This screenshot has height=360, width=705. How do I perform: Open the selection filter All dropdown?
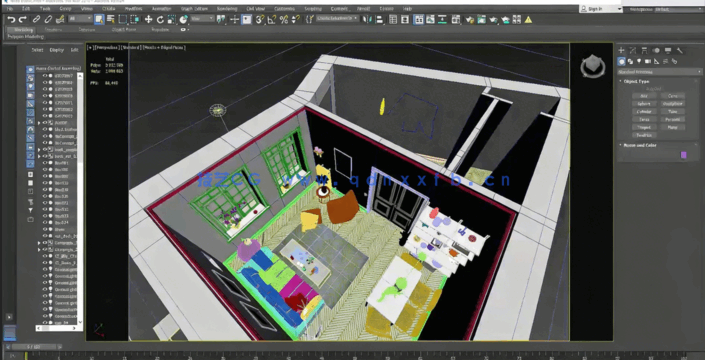(80, 19)
